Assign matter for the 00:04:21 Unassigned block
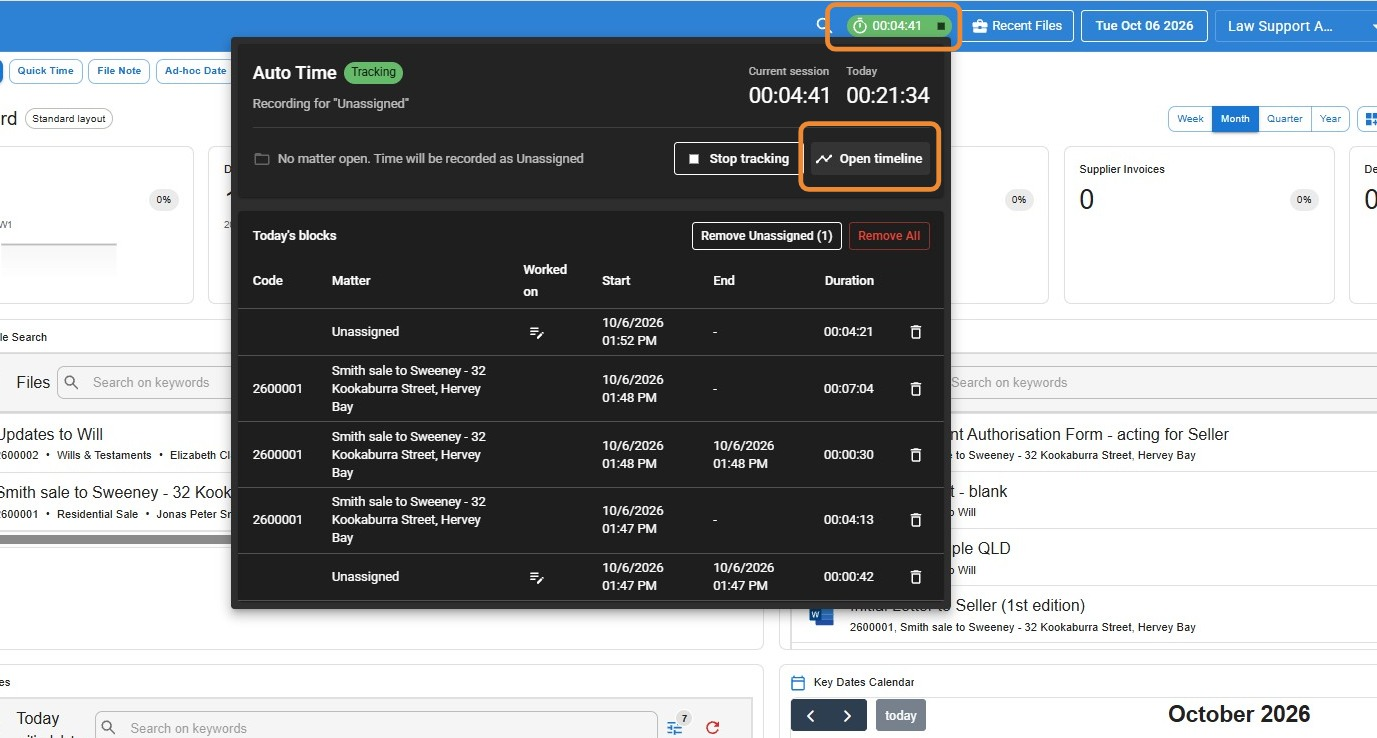 point(537,332)
